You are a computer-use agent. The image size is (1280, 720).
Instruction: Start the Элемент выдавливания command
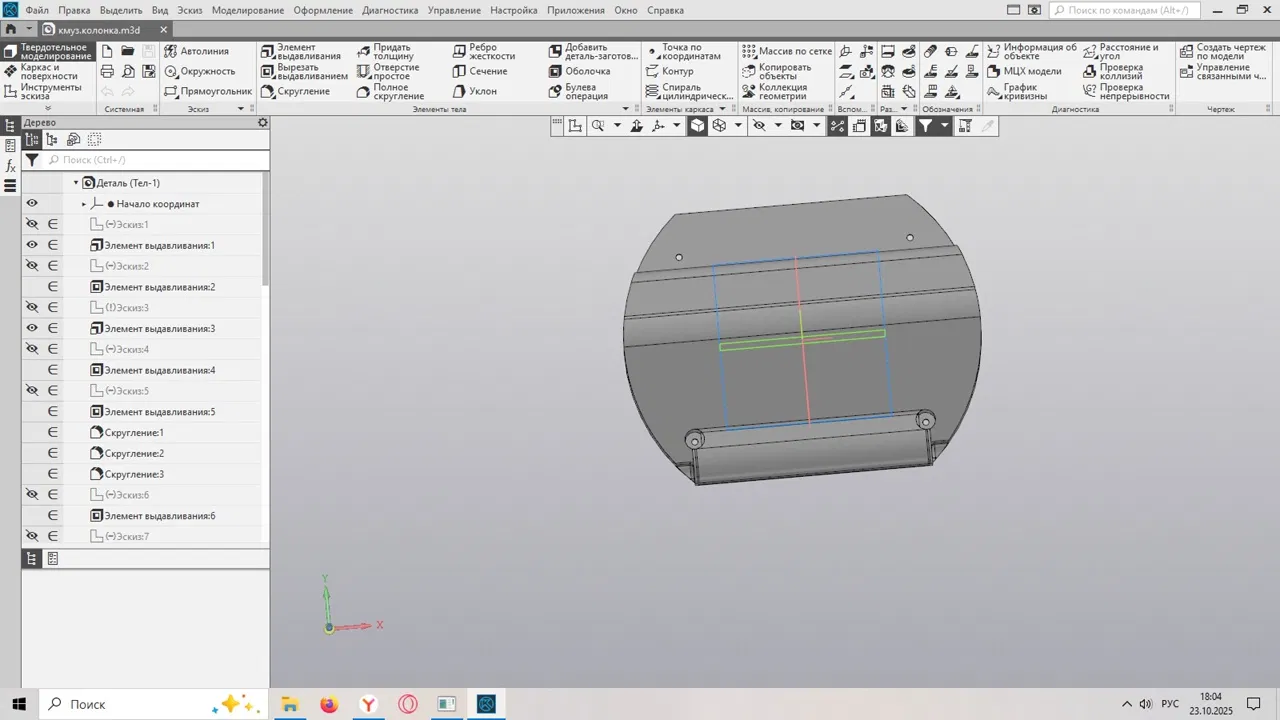[301, 52]
